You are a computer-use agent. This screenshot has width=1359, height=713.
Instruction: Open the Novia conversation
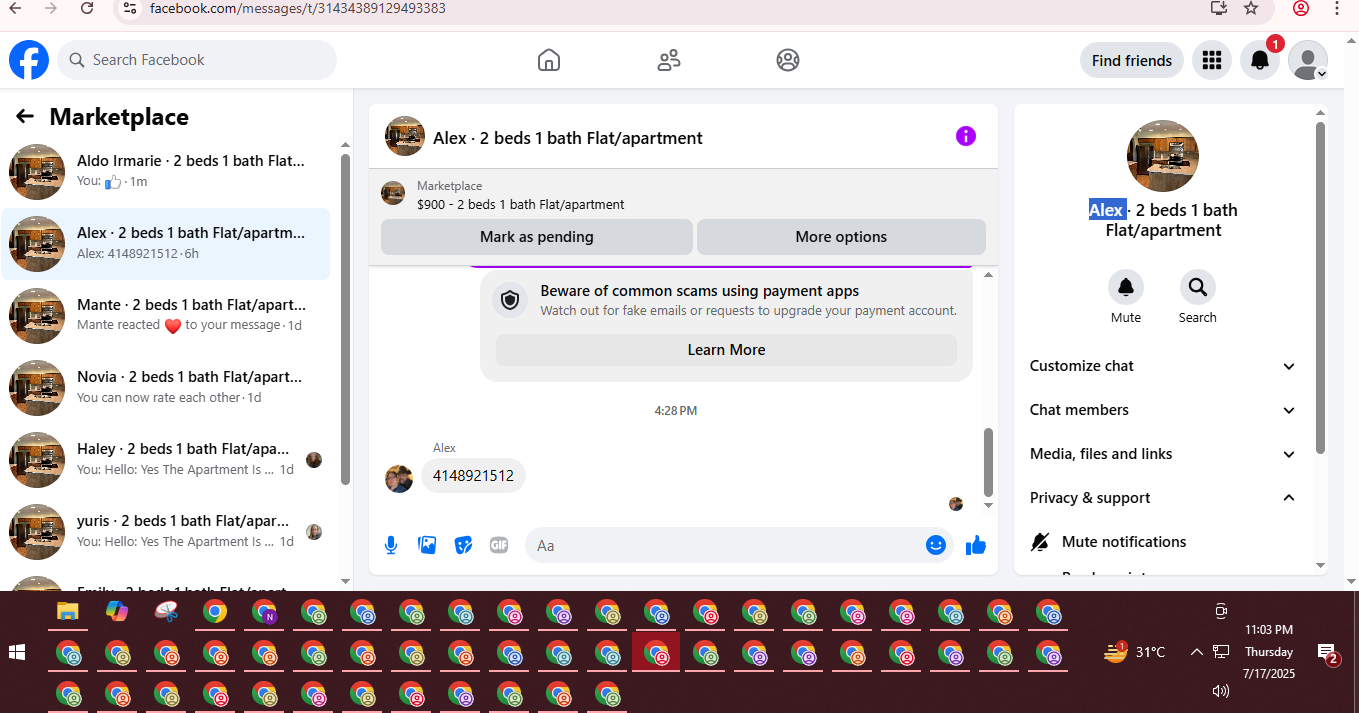click(x=166, y=387)
